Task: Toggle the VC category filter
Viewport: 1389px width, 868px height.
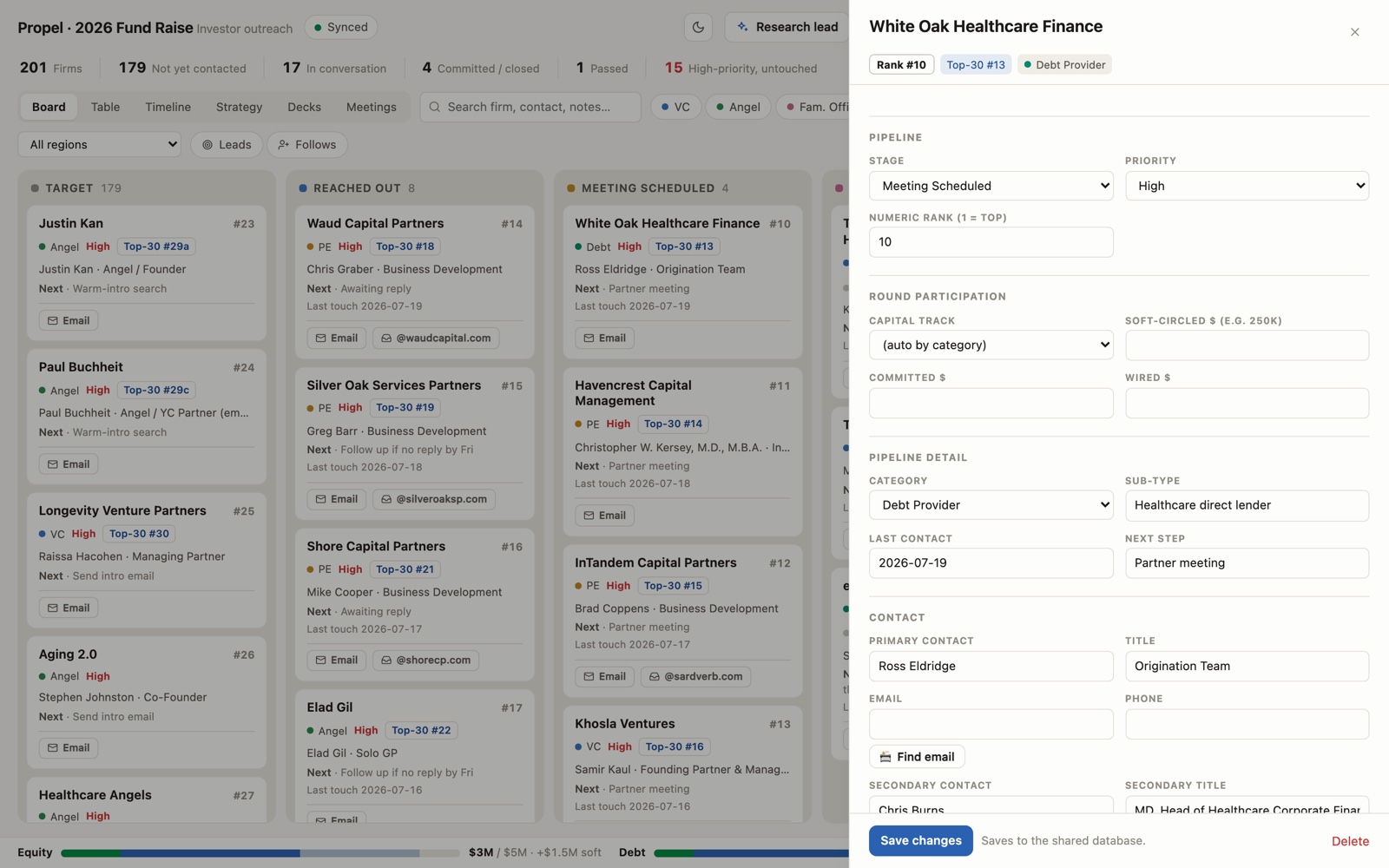Action: [675, 107]
